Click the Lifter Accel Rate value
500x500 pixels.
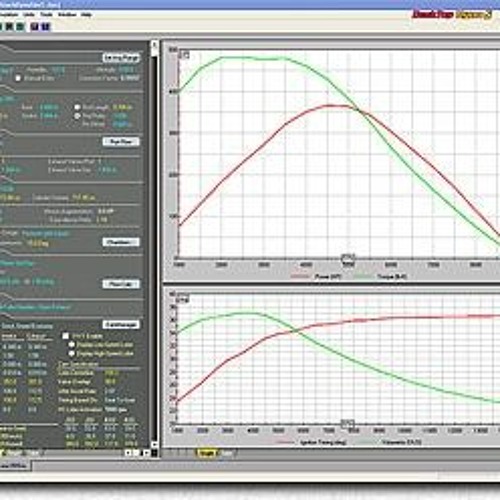coord(110,391)
